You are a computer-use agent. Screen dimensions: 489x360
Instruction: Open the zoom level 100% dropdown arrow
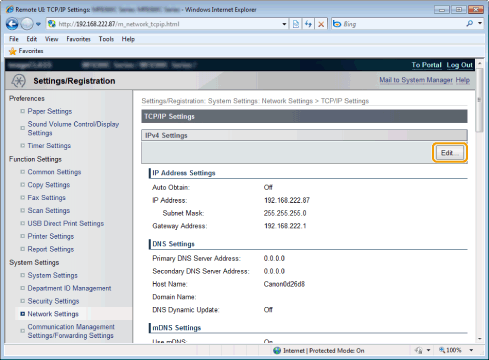471,350
